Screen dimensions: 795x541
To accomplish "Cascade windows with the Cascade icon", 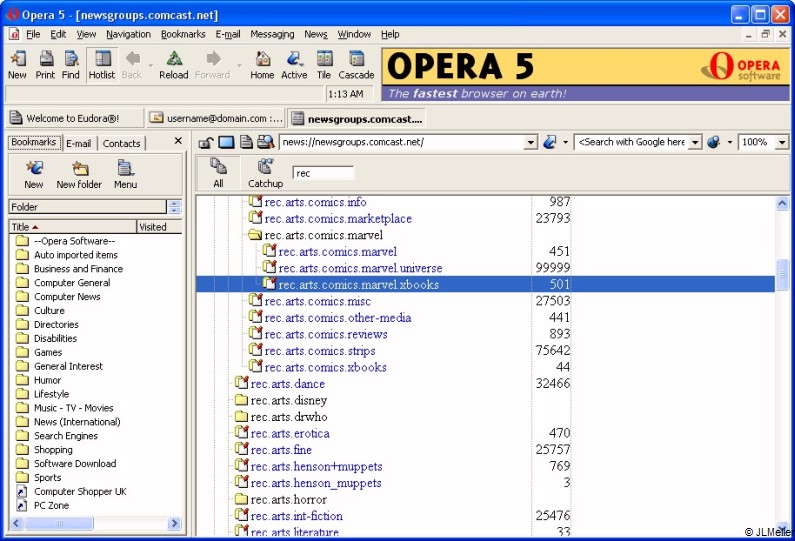I will [x=356, y=65].
